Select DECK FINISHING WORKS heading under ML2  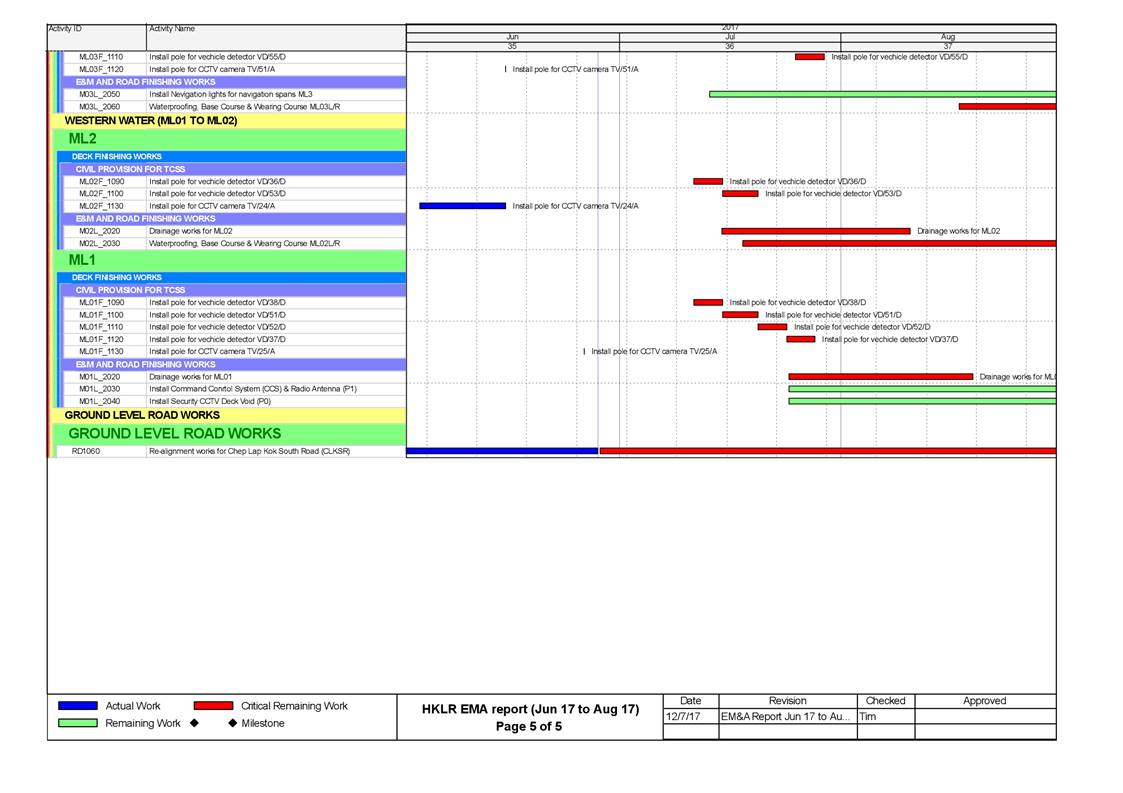pos(117,156)
